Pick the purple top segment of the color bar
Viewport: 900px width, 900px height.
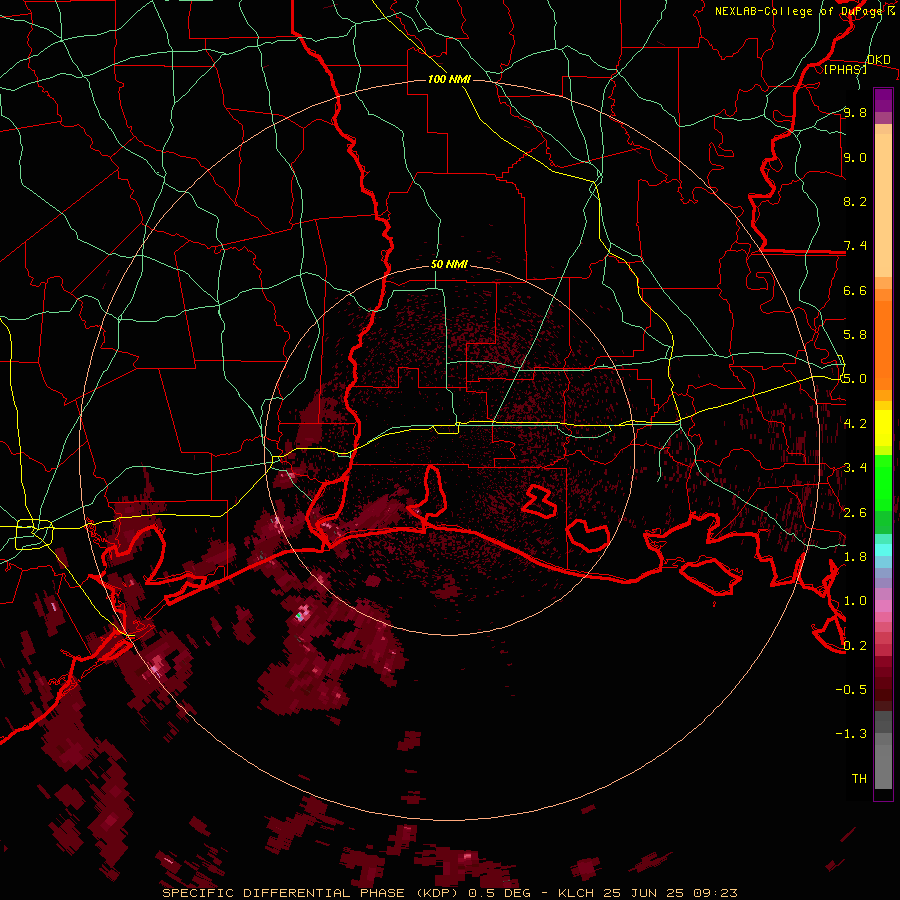coord(883,100)
